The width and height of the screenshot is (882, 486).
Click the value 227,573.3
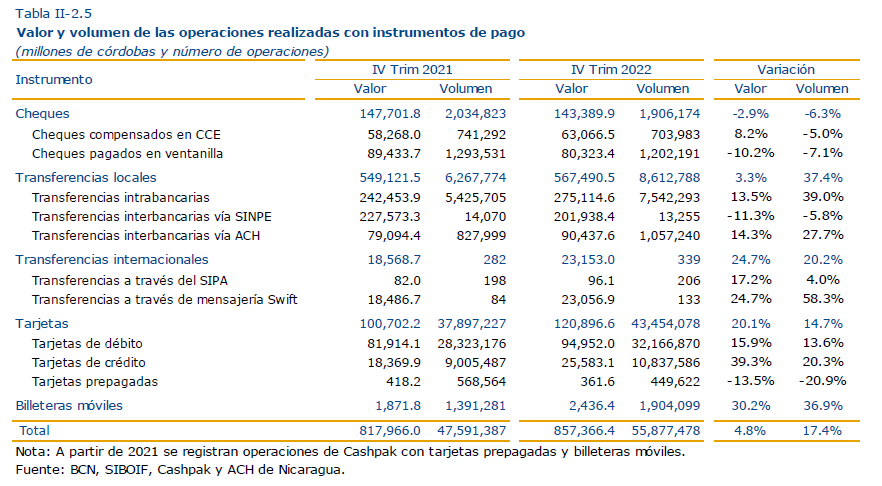pyautogui.click(x=390, y=217)
